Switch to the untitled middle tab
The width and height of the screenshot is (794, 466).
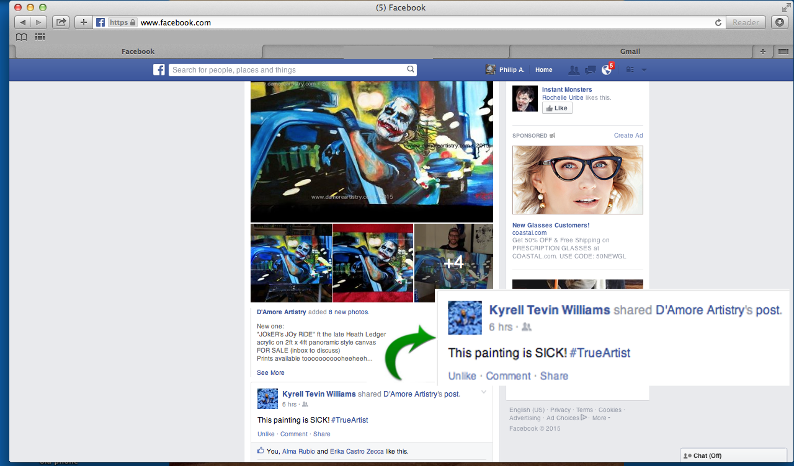tap(386, 51)
